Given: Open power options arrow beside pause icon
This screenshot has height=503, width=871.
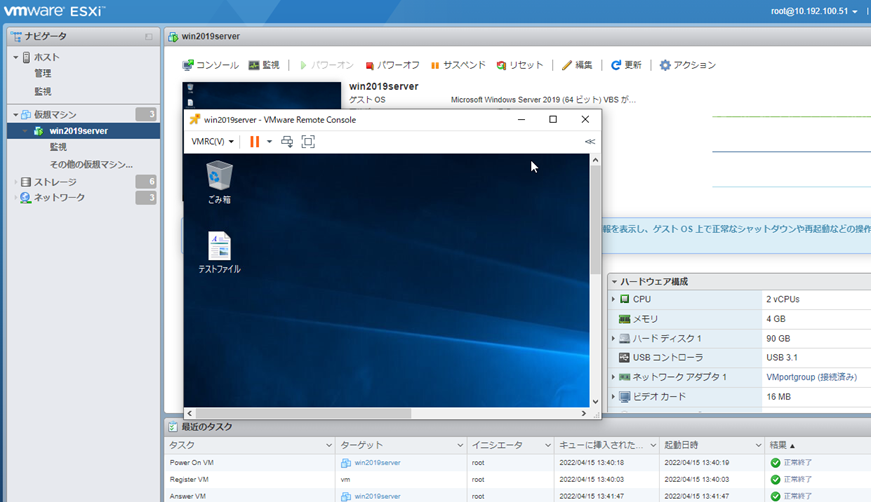Looking at the screenshot, I should click(x=269, y=142).
